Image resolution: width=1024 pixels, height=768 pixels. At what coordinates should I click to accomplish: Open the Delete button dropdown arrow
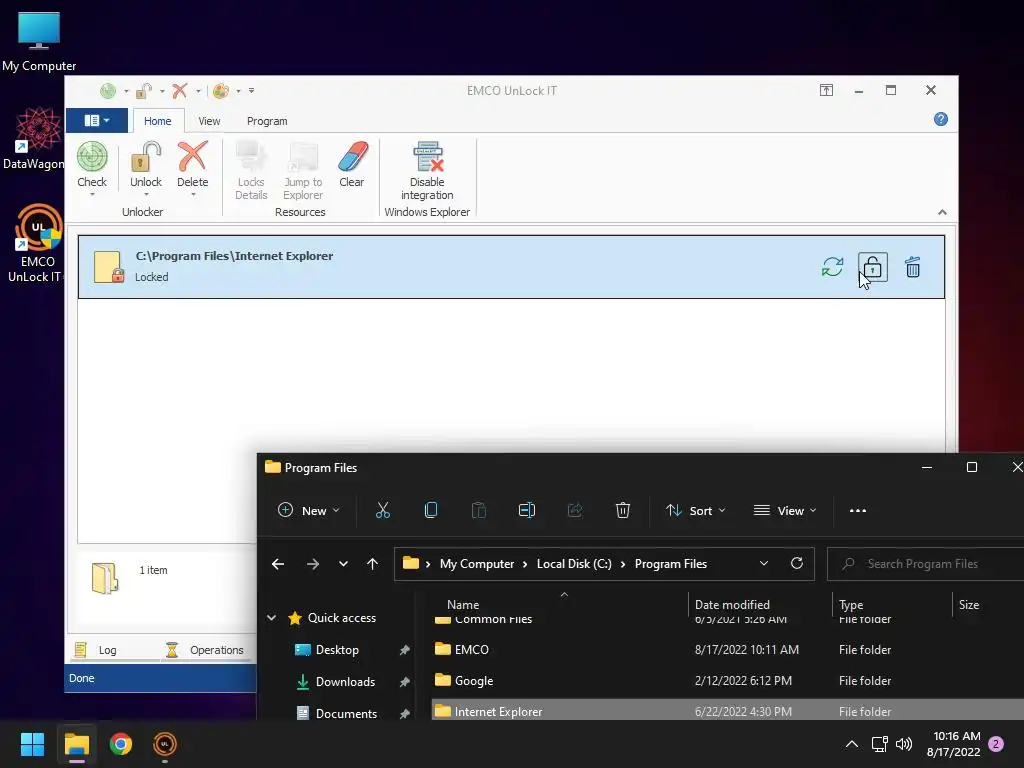tap(193, 195)
